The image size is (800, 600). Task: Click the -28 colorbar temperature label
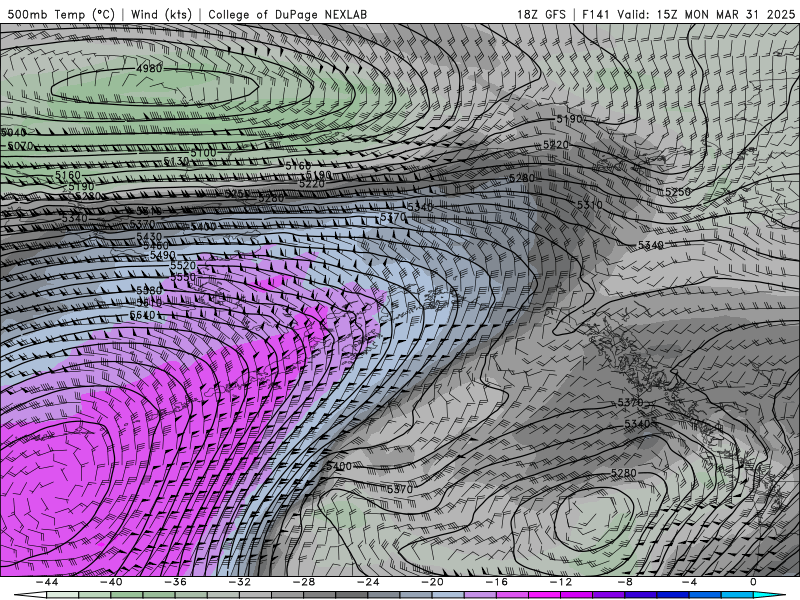(304, 582)
